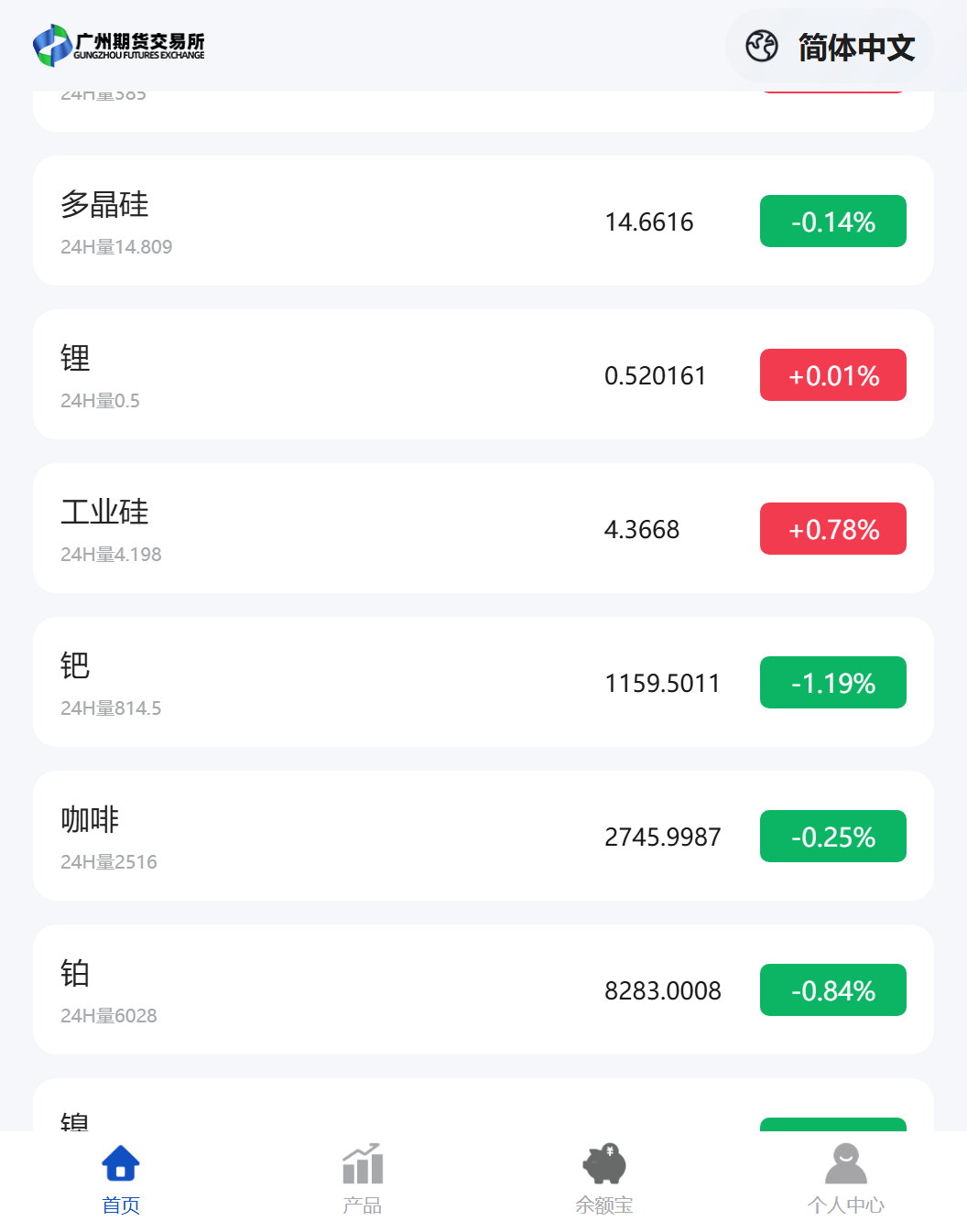Select the 铂 price 8283.0008

point(663,990)
